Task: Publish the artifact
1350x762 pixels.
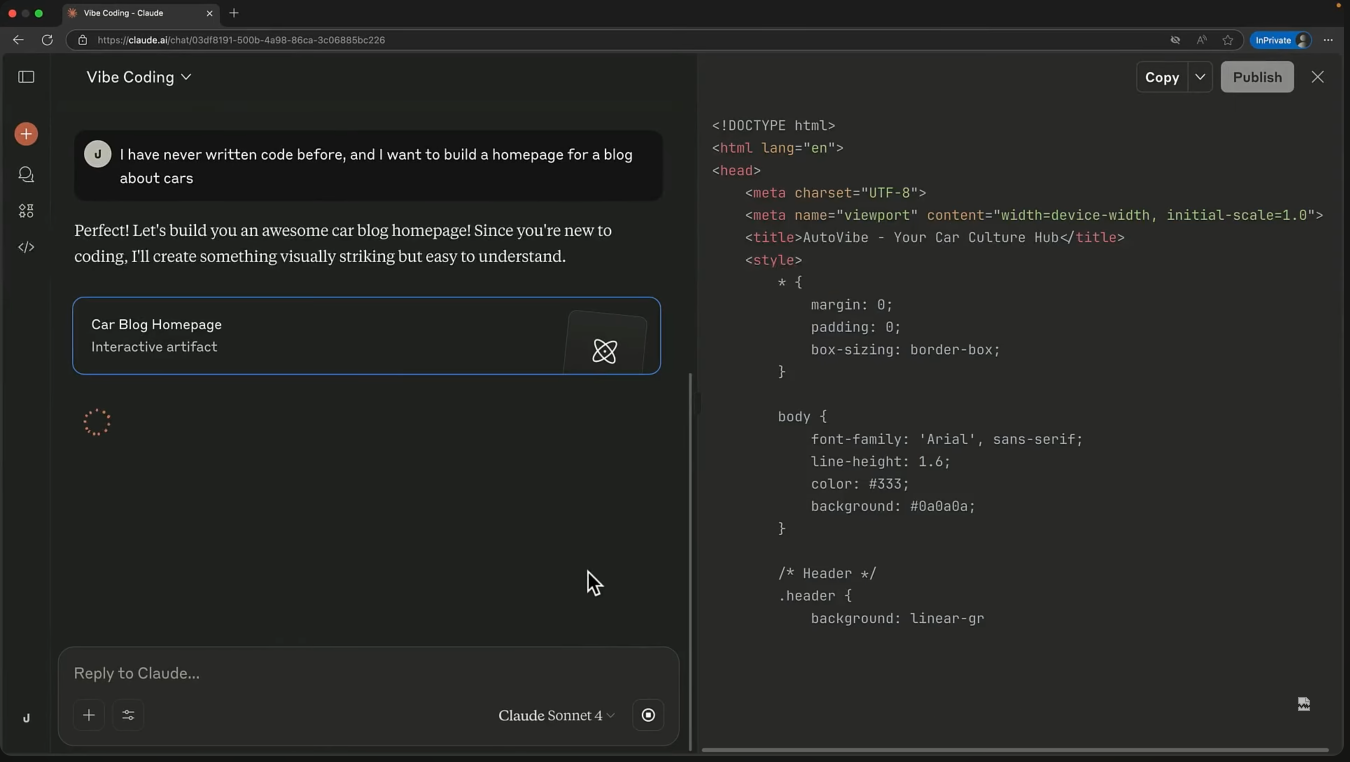Action: pos(1257,77)
